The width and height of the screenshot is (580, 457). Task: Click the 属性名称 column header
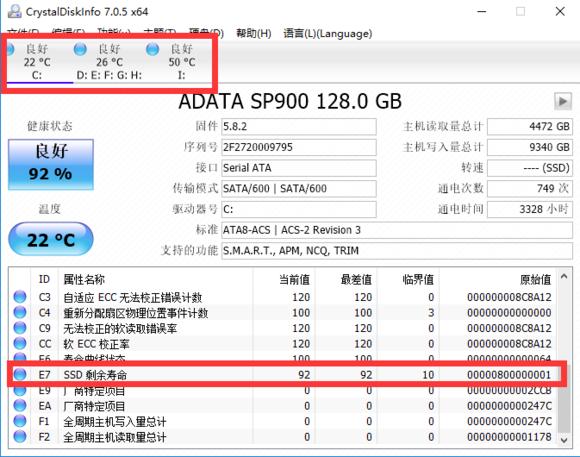click(x=155, y=279)
